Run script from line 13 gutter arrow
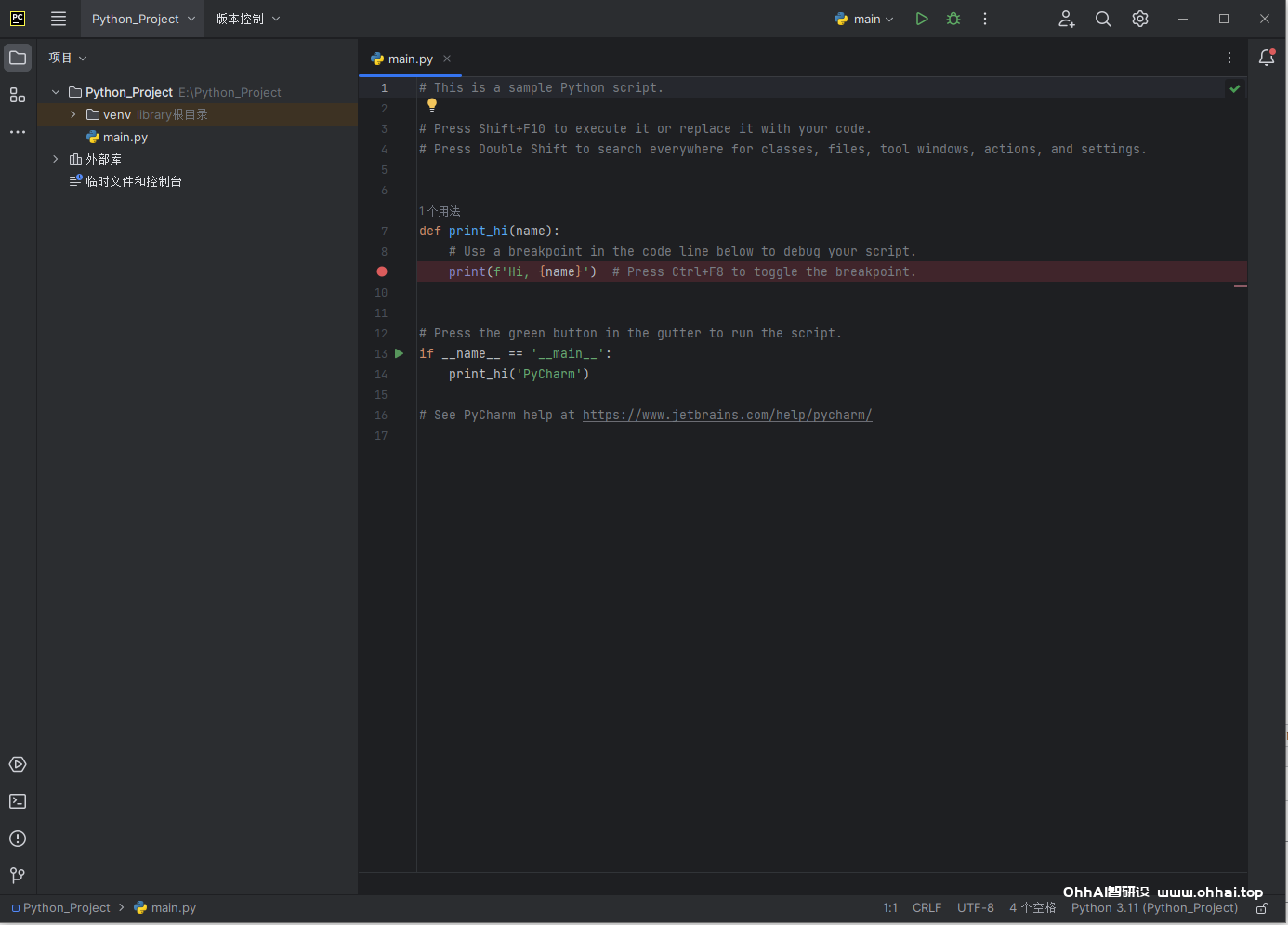This screenshot has height=925, width=1288. 400,353
